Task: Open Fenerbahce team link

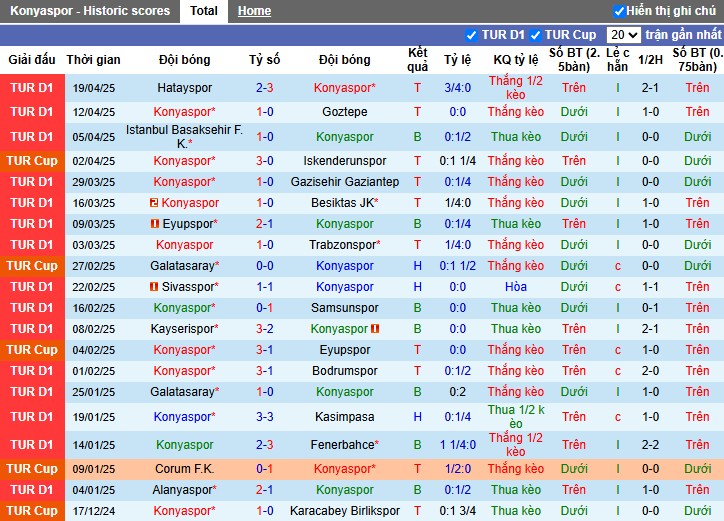Action: (342, 445)
